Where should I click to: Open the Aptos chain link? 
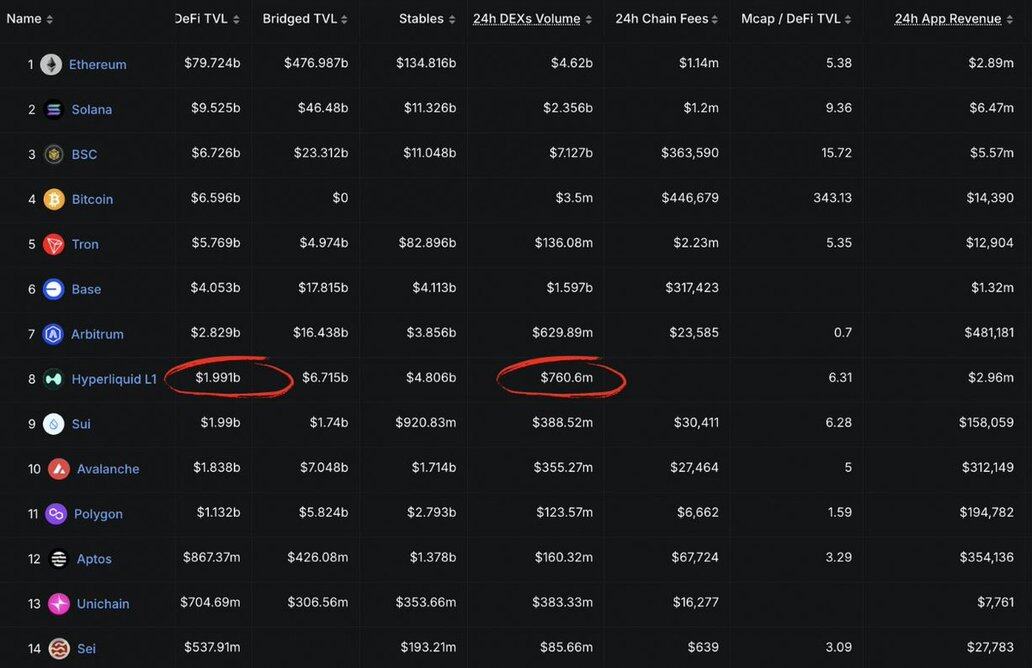(94, 559)
